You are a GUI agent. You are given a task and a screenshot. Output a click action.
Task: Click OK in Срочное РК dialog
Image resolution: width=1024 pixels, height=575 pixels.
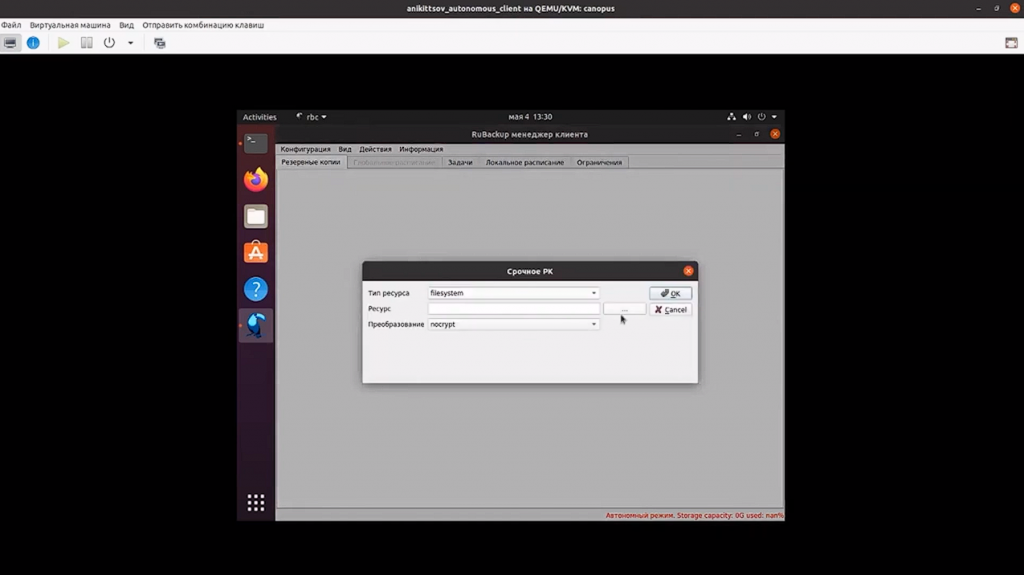(x=671, y=293)
